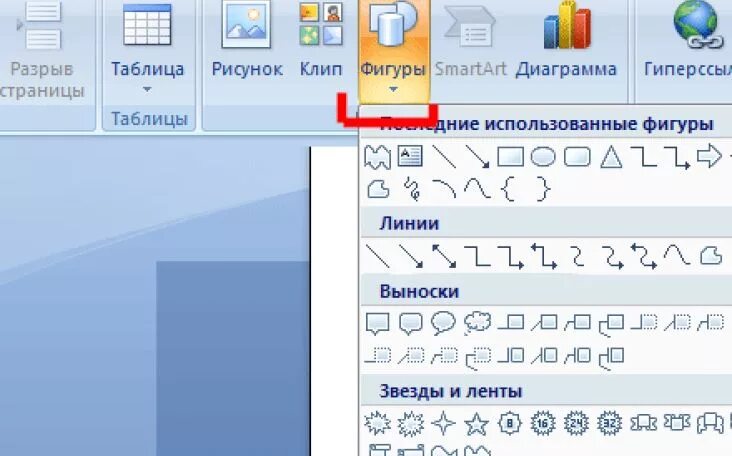732x456 pixels.
Task: Select the Explosion 1 shape
Action: 377,423
